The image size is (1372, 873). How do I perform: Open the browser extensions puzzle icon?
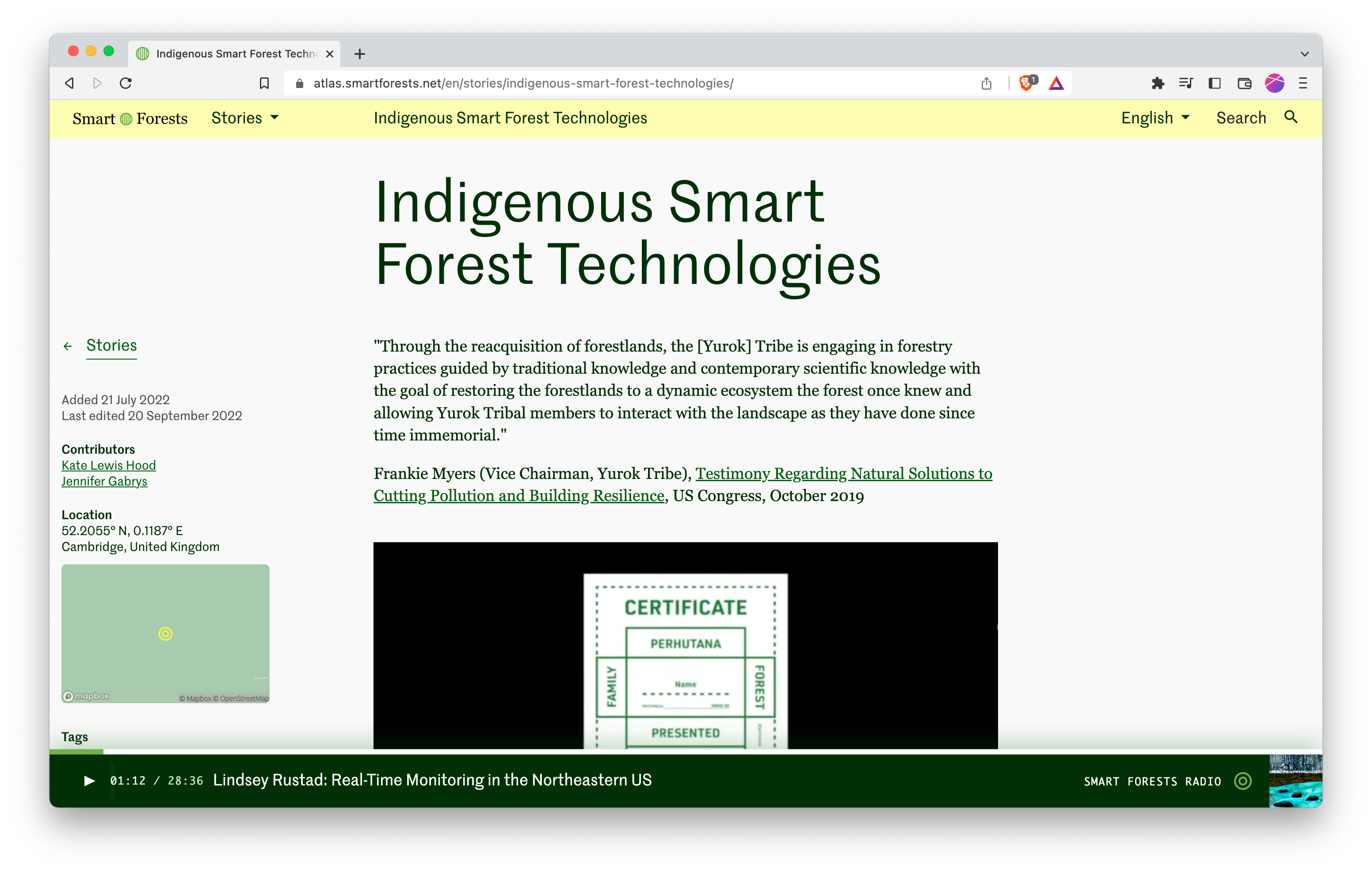tap(1157, 83)
